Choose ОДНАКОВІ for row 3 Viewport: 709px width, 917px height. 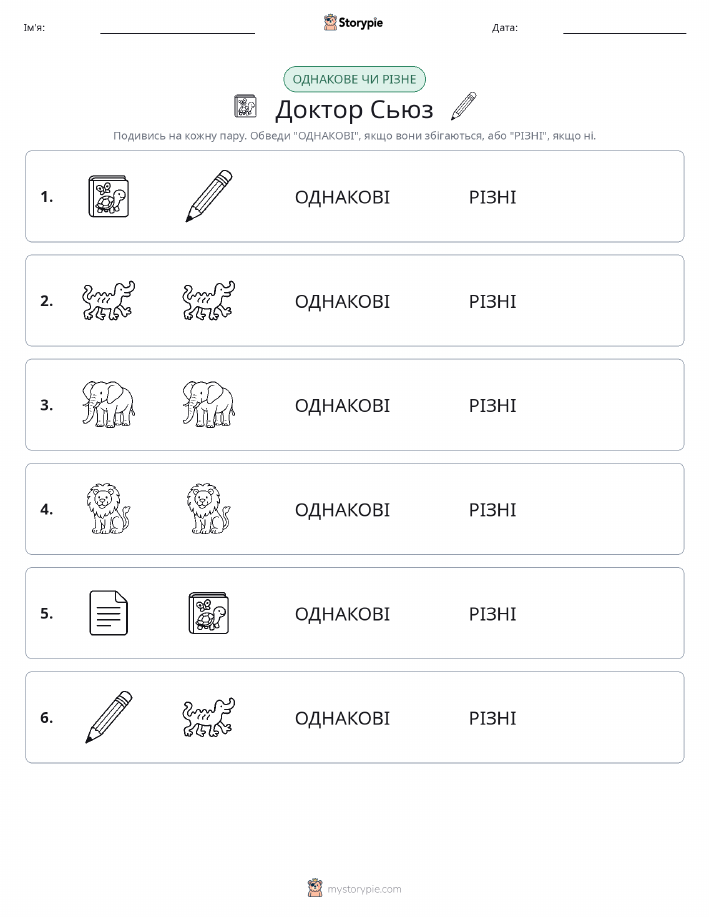pyautogui.click(x=342, y=406)
